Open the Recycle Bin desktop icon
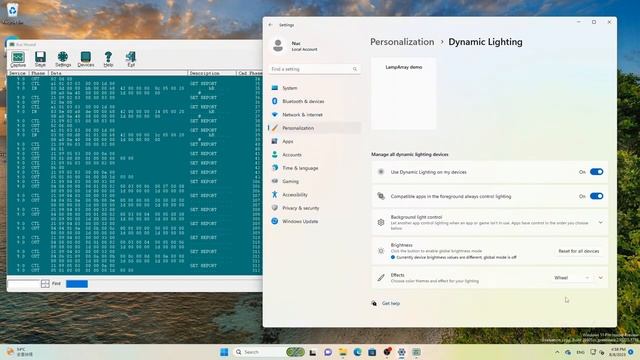The width and height of the screenshot is (640, 360). [x=13, y=13]
